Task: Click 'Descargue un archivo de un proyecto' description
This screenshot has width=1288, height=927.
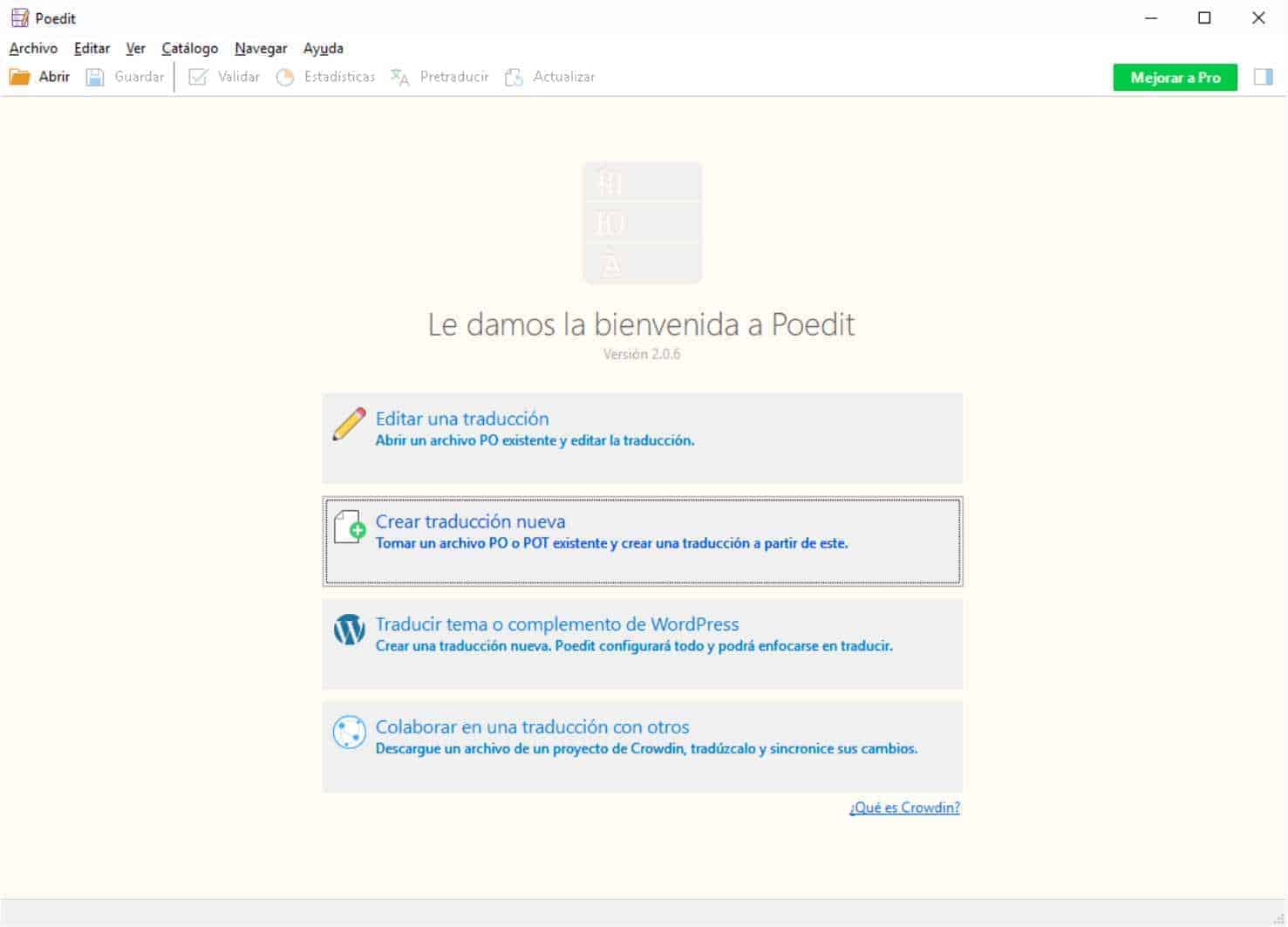Action: (x=646, y=749)
